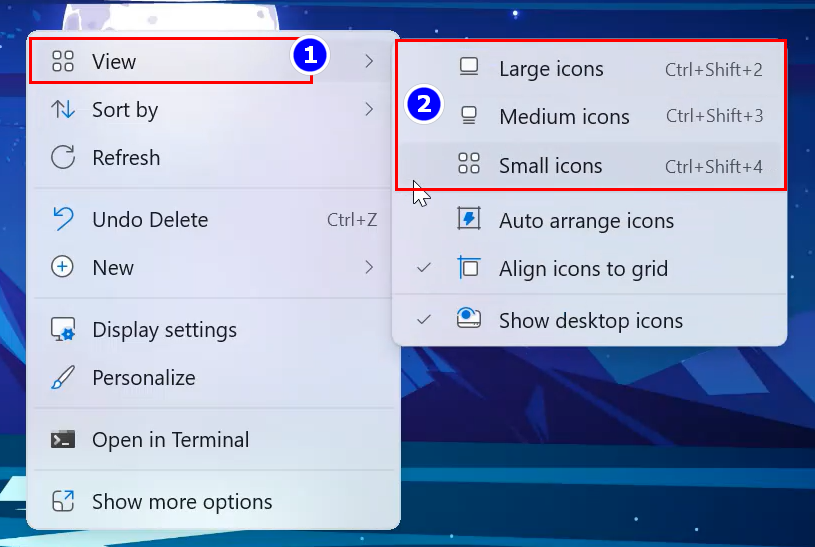815x547 pixels.
Task: Uncheck Align icons to grid
Action: tap(584, 269)
